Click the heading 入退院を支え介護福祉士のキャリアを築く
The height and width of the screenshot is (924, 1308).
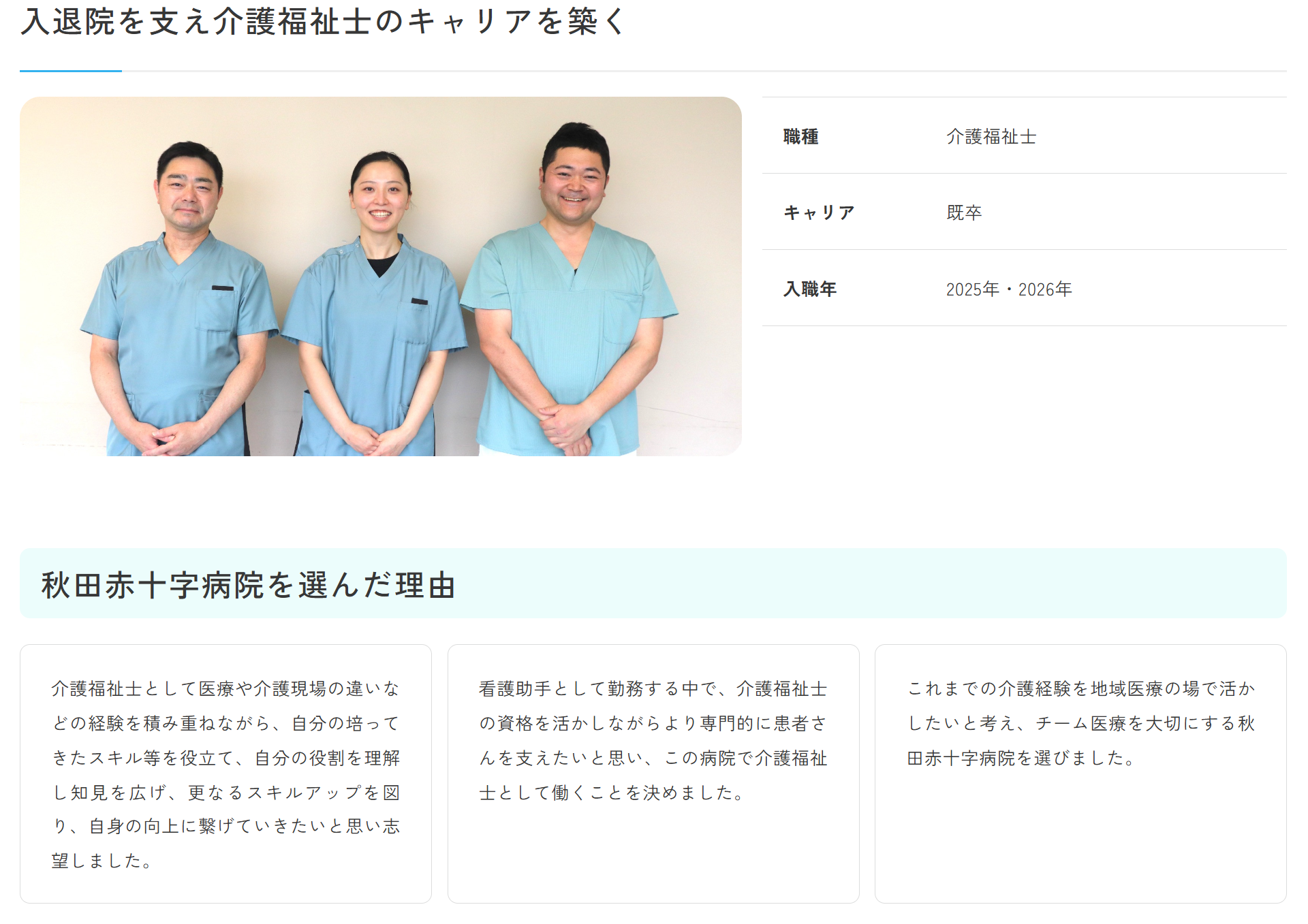pos(323,21)
